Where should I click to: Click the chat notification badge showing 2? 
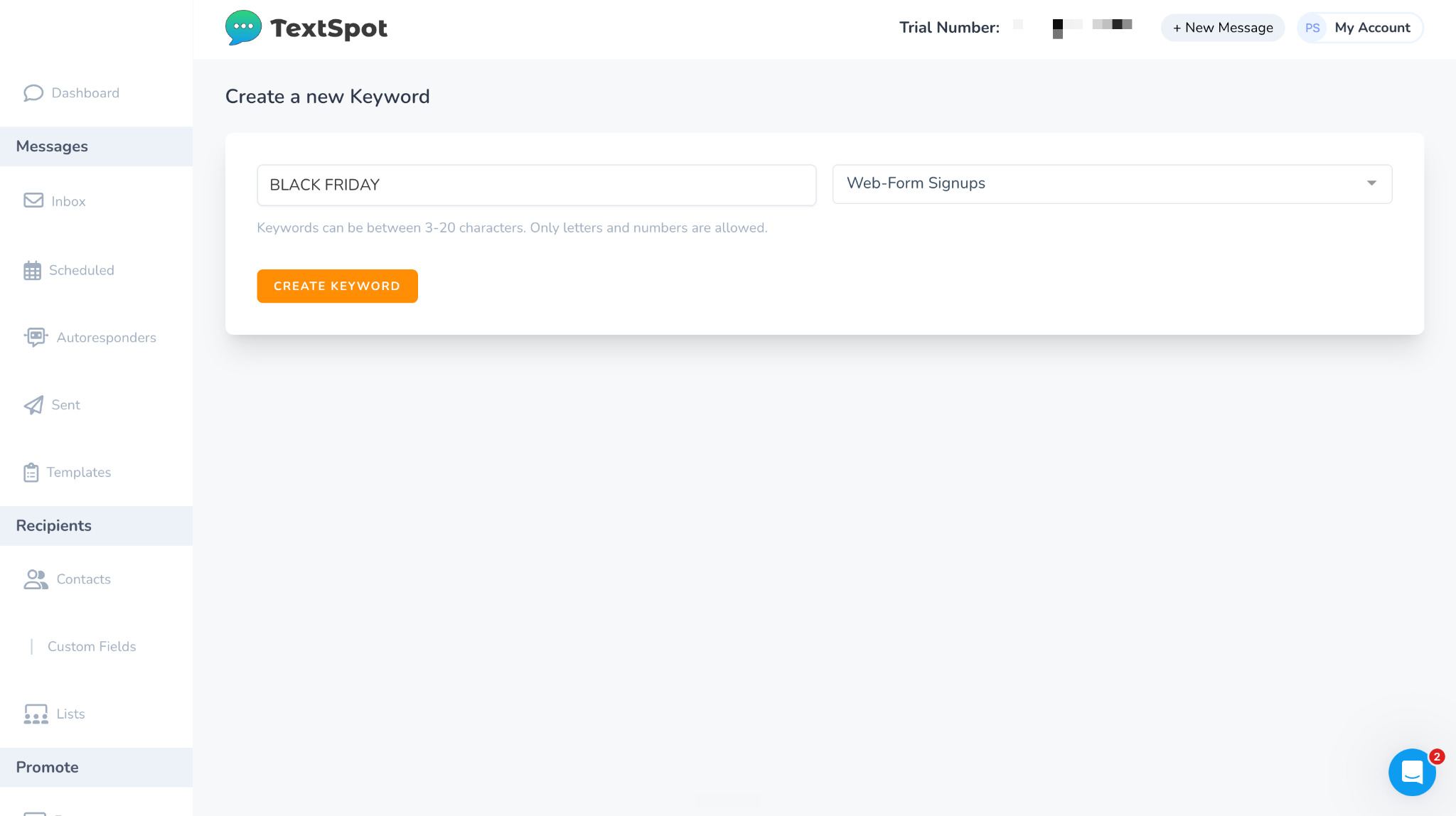(x=1437, y=756)
